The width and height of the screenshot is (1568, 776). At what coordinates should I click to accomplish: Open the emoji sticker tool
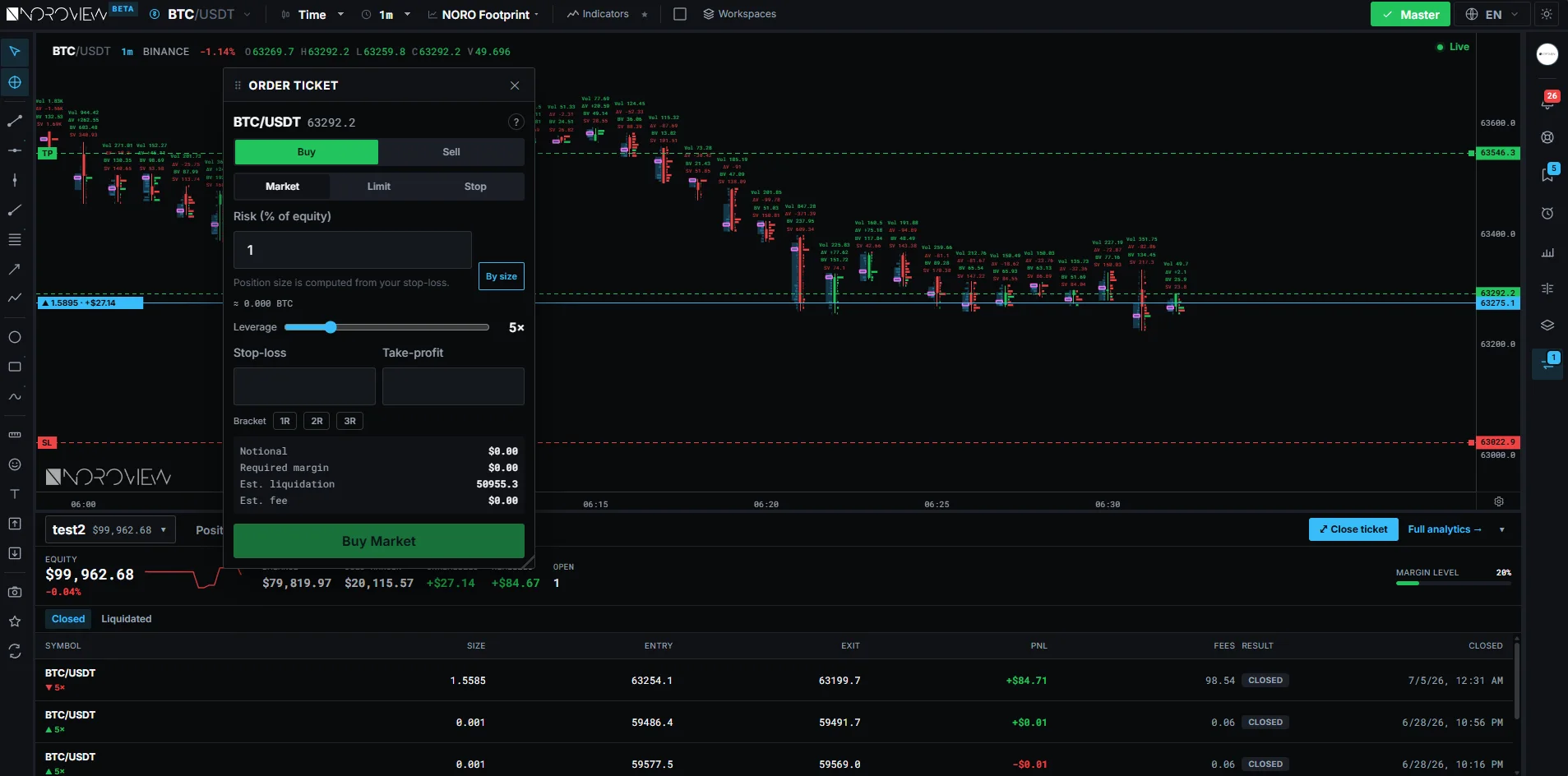click(15, 464)
